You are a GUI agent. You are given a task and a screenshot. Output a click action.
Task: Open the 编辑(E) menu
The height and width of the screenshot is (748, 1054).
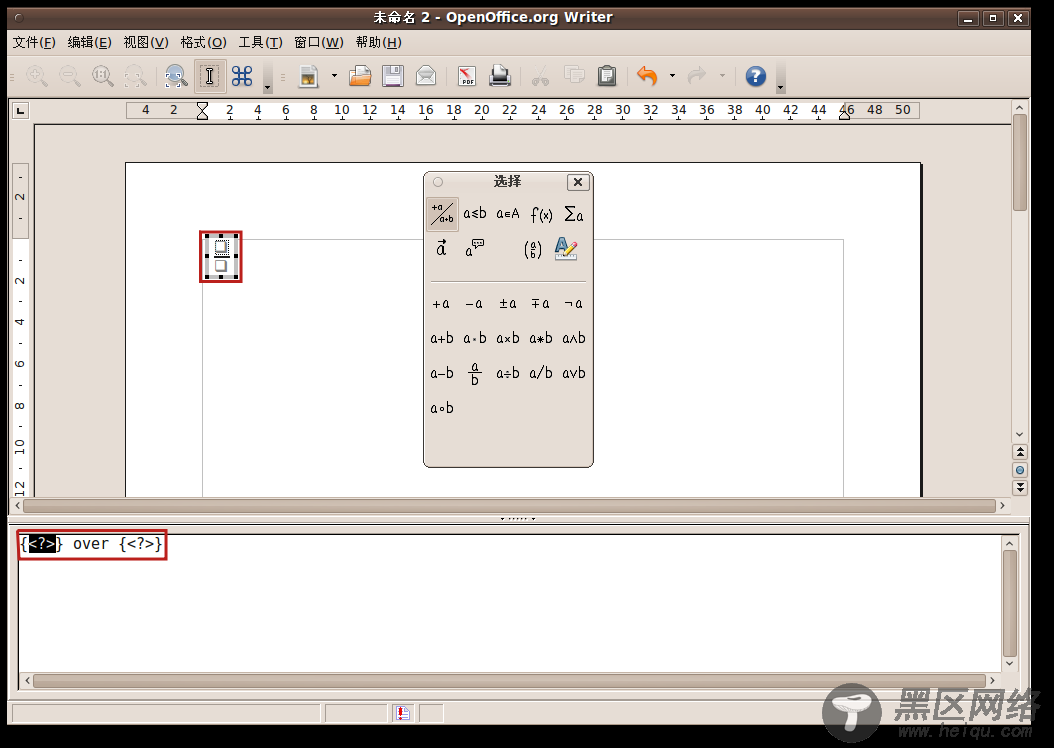pyautogui.click(x=89, y=42)
